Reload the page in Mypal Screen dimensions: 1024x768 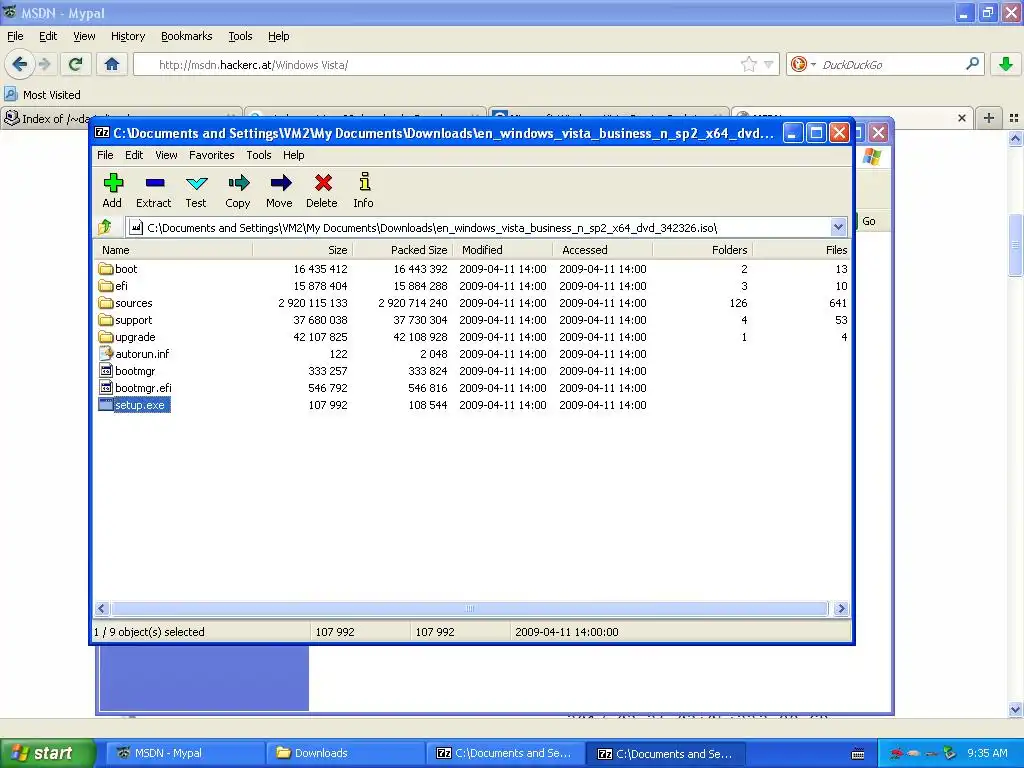tap(75, 64)
